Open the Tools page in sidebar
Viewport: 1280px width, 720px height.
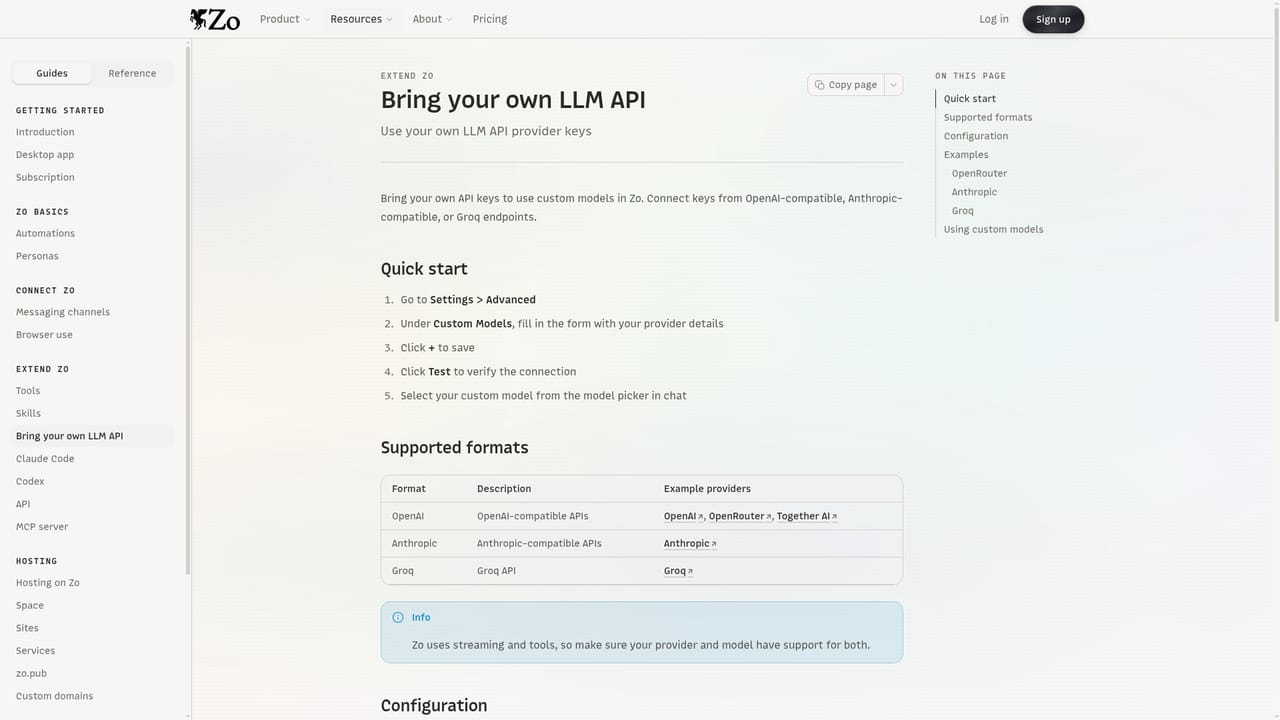(28, 391)
